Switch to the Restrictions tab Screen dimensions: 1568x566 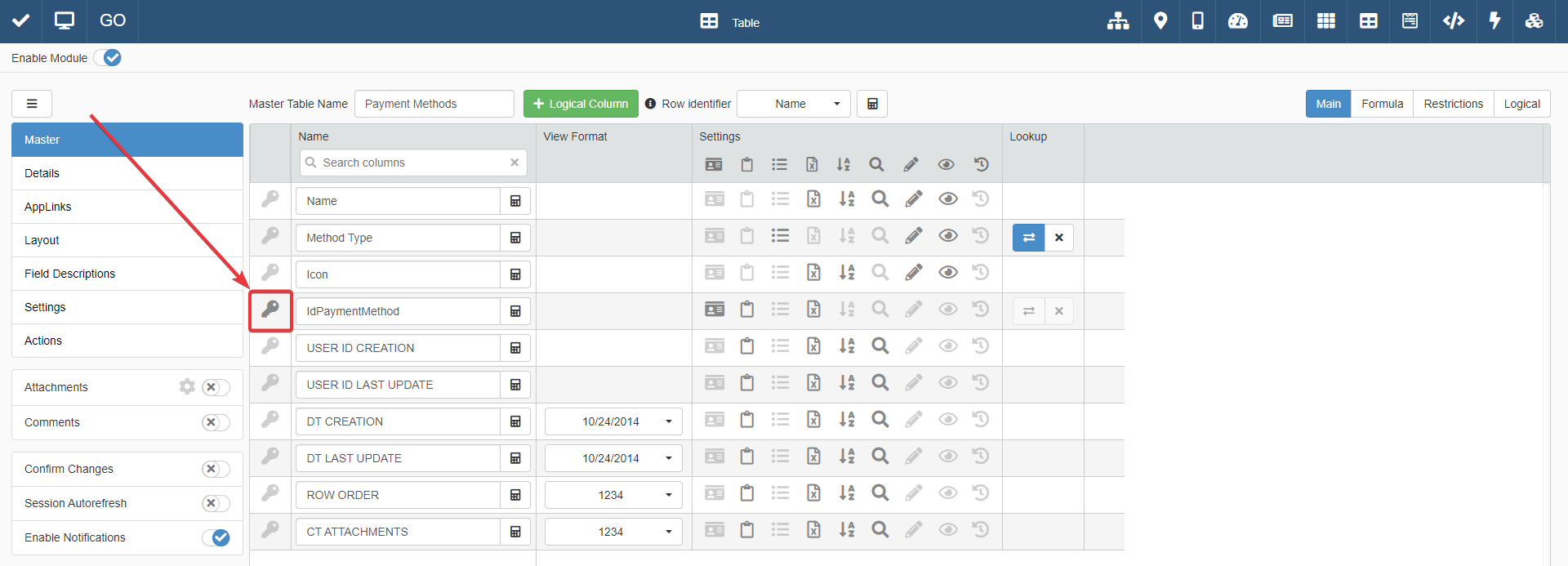click(1453, 104)
